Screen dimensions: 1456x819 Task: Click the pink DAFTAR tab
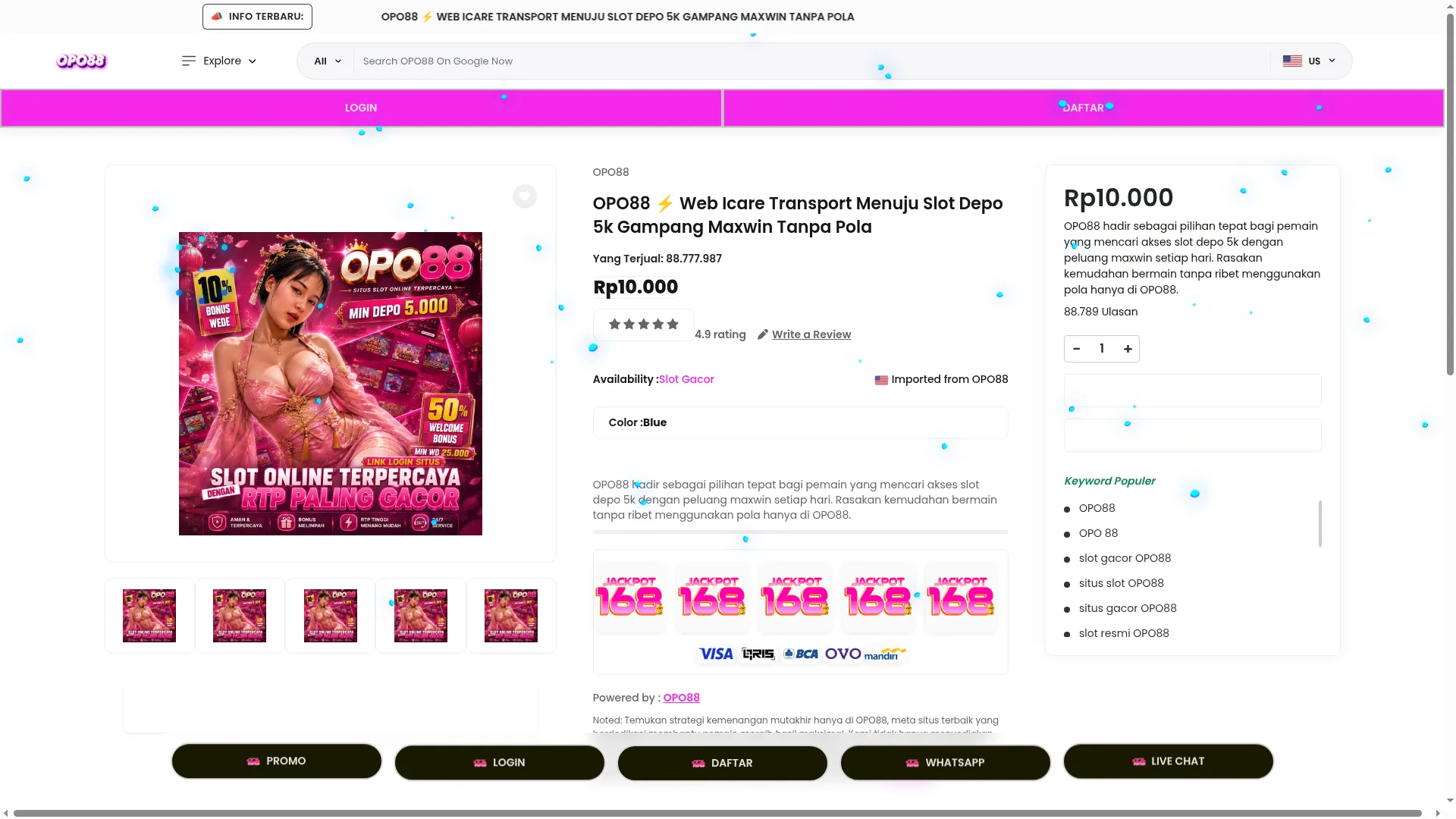tap(1084, 108)
